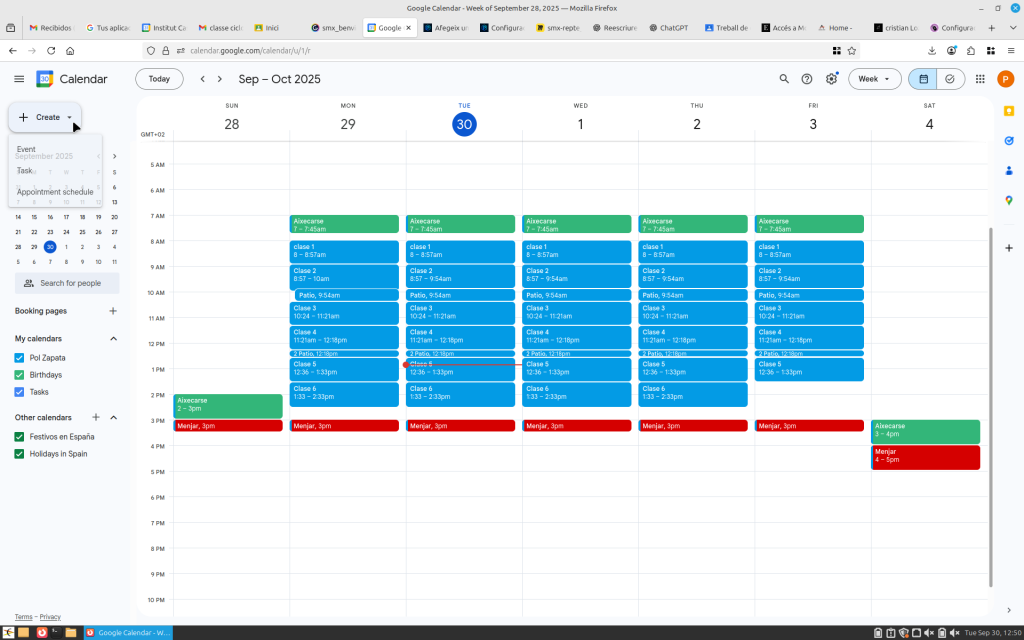Disable the Holidays in Spain calendar

(20, 454)
